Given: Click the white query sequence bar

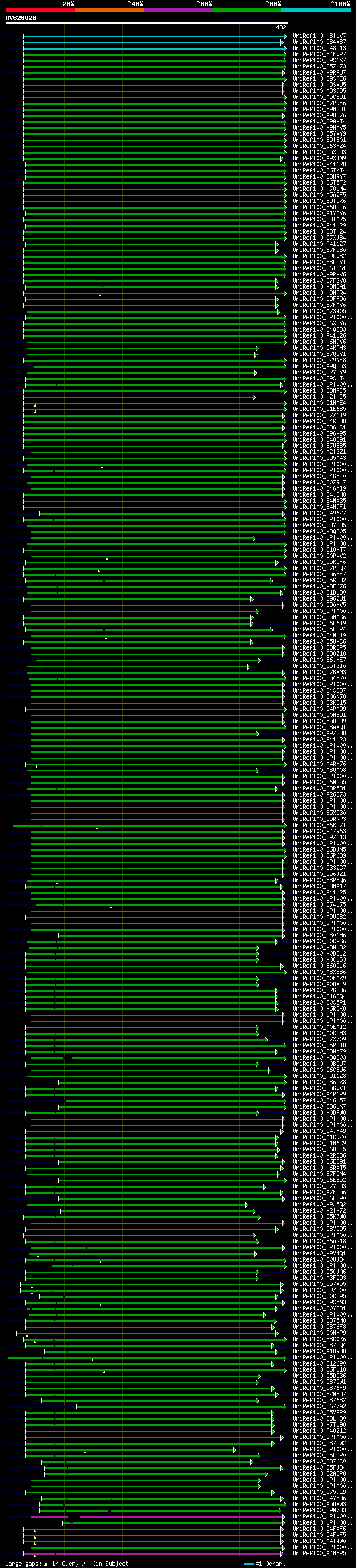Looking at the screenshot, I should [147, 23].
